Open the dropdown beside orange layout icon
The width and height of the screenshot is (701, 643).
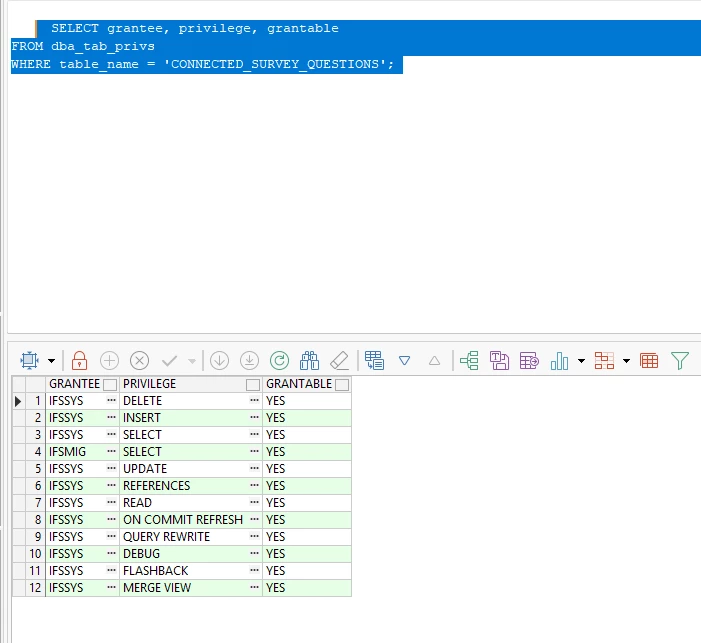pyautogui.click(x=626, y=361)
